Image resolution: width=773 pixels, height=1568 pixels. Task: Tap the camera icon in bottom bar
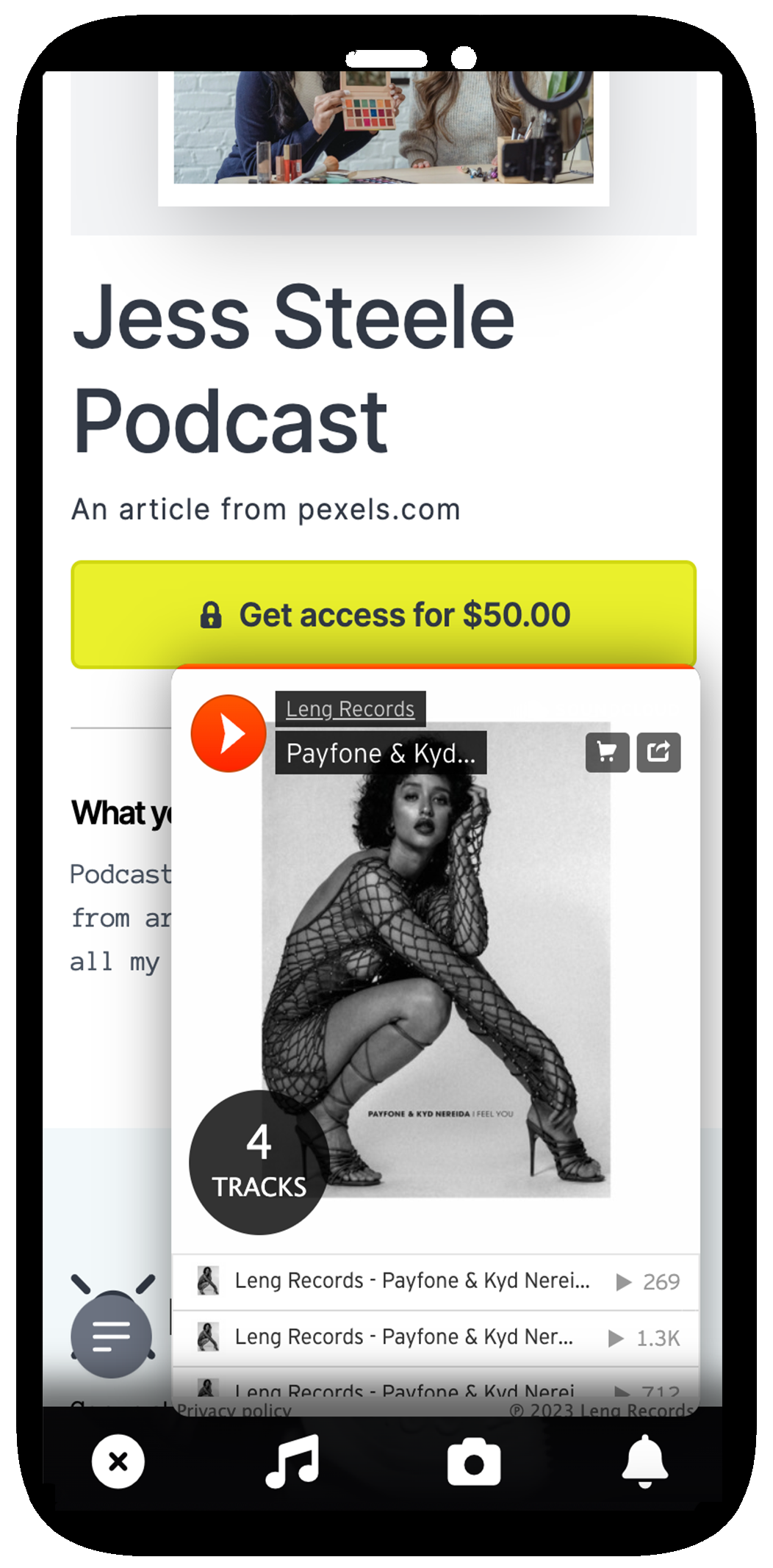click(x=474, y=1461)
